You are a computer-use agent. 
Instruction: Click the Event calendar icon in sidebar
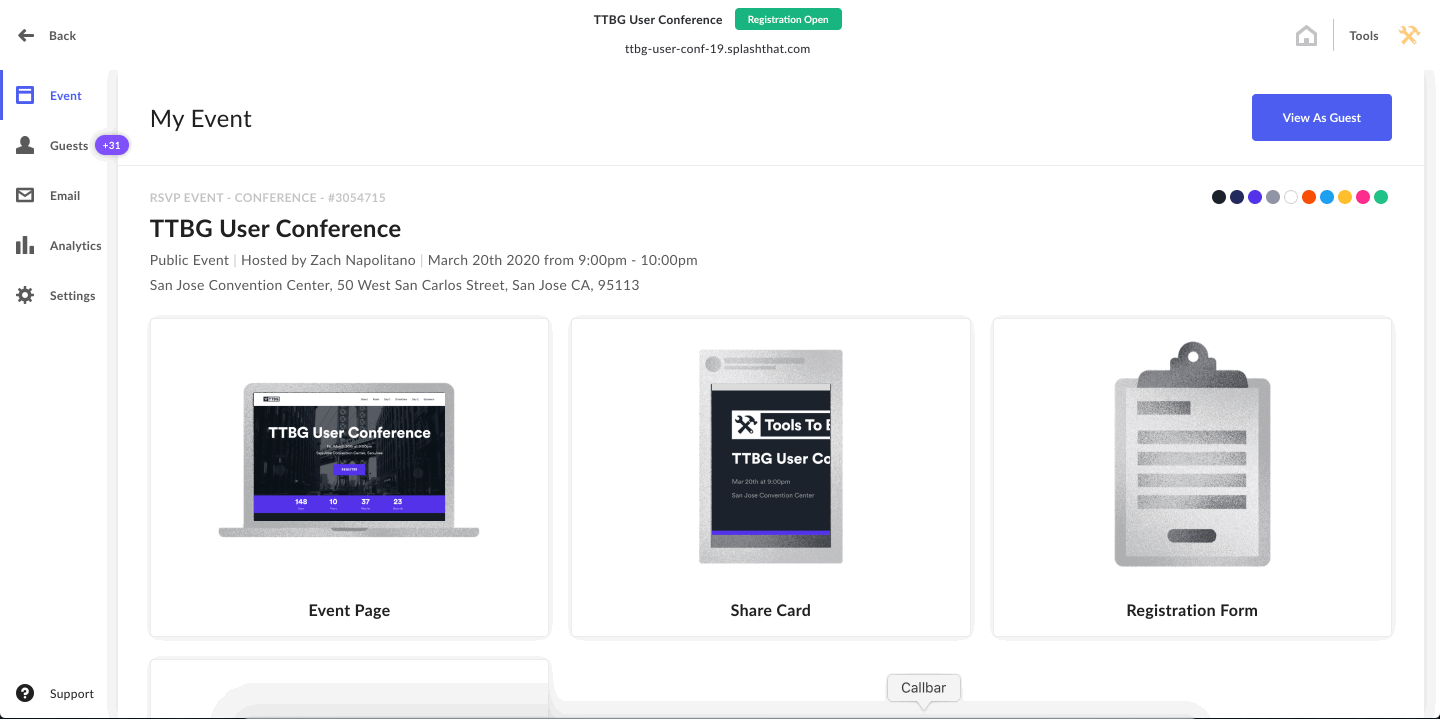(26, 96)
